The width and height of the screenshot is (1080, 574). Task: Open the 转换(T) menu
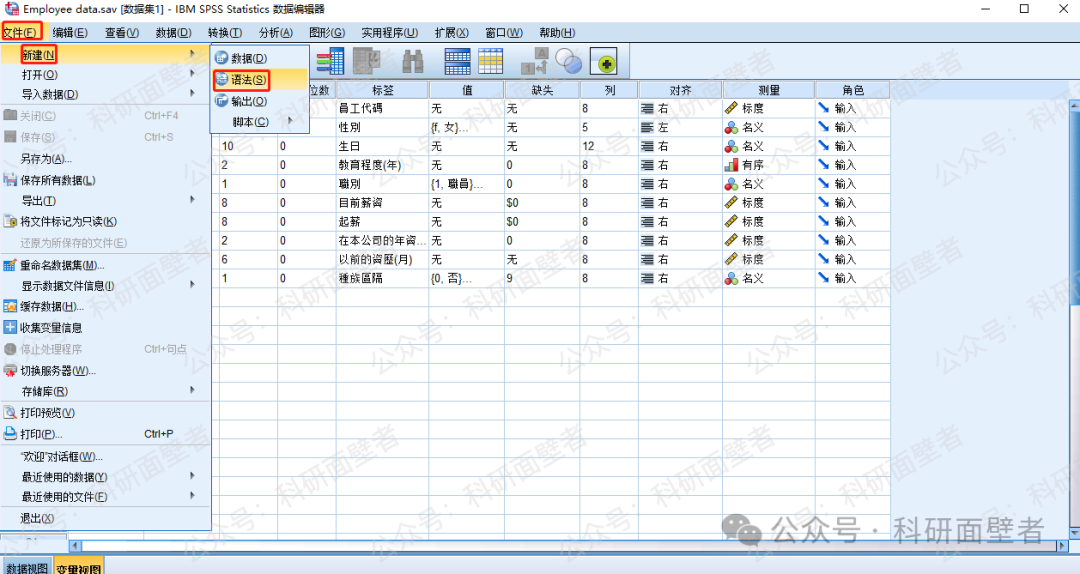pyautogui.click(x=225, y=32)
